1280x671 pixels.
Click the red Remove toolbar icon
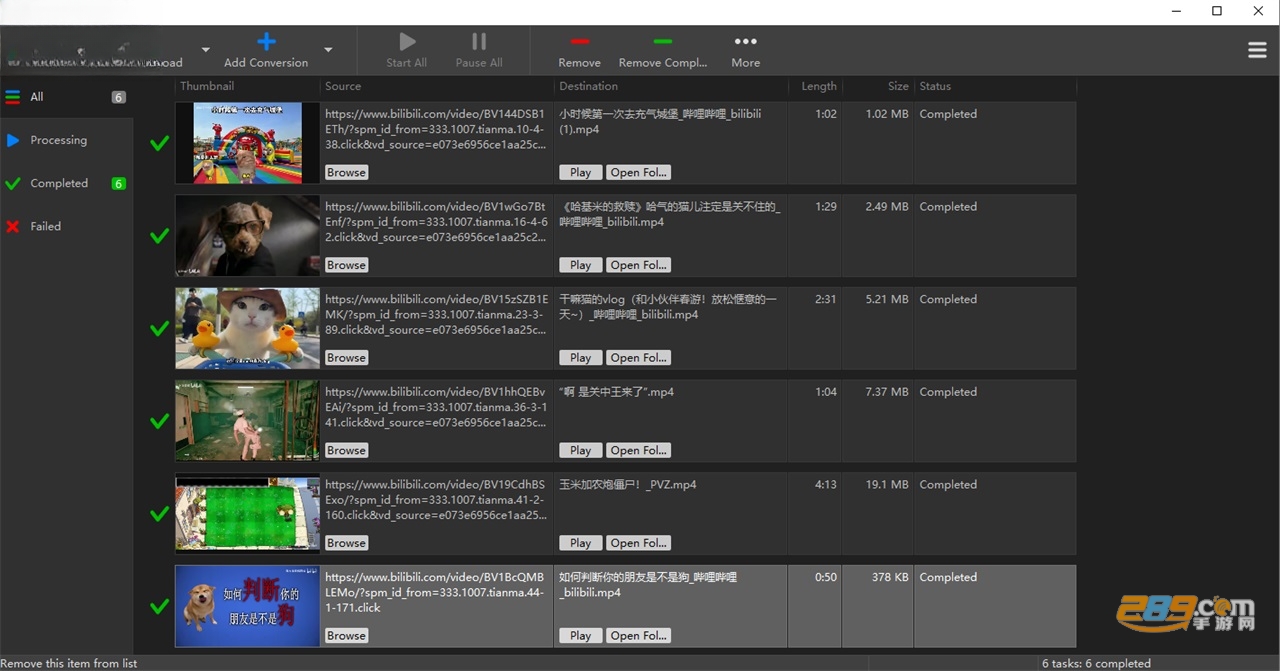(579, 41)
